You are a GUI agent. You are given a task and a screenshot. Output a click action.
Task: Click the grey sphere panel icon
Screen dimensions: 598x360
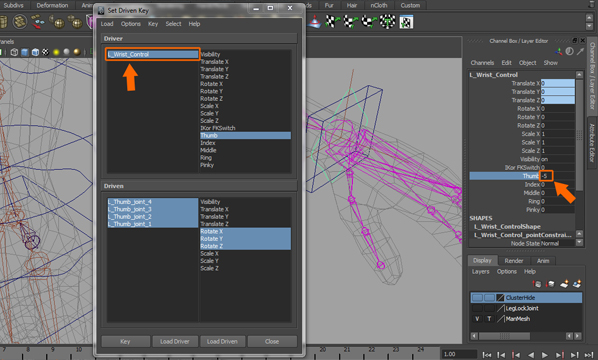pyautogui.click(x=67, y=52)
